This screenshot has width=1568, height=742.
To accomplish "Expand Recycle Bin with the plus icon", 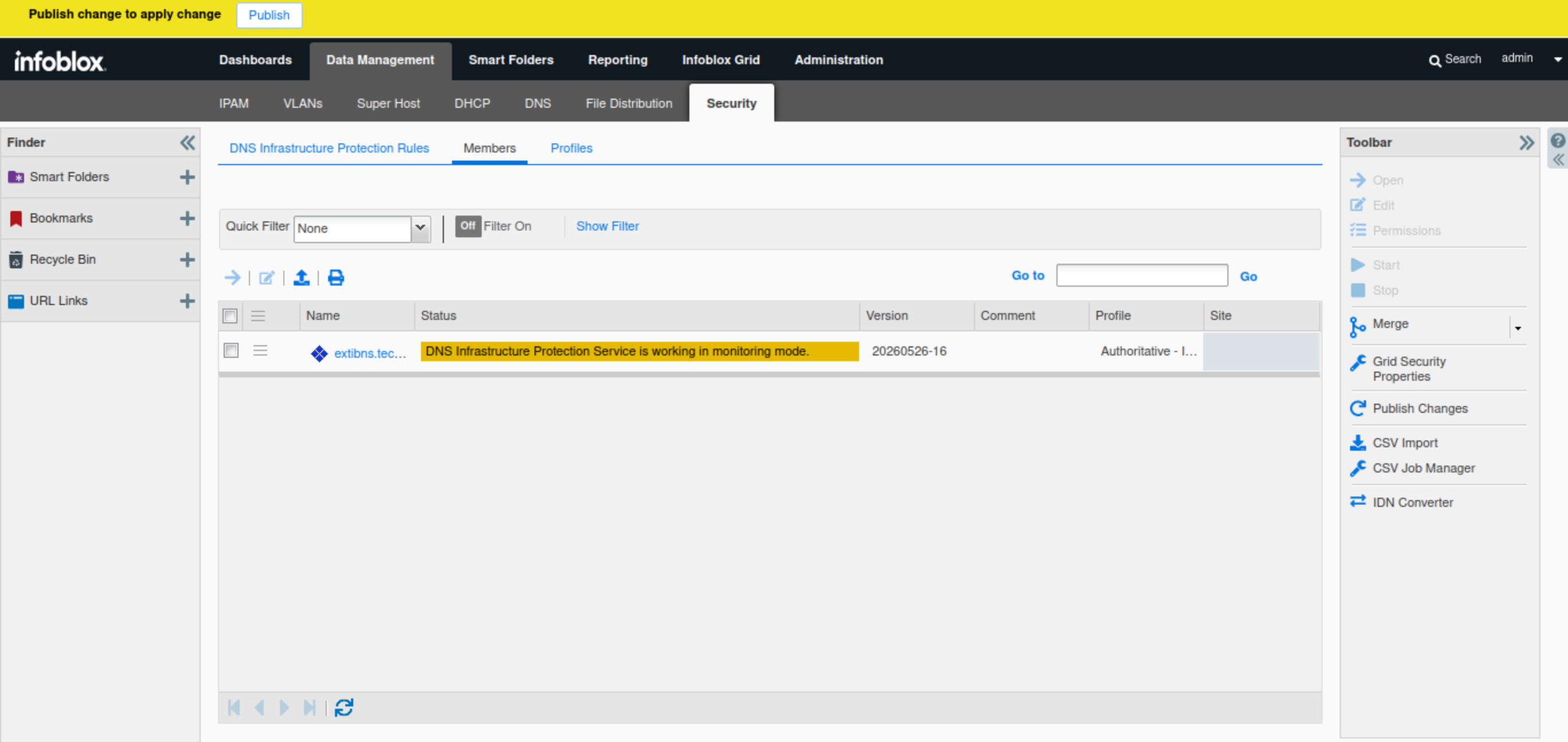I will (188, 260).
